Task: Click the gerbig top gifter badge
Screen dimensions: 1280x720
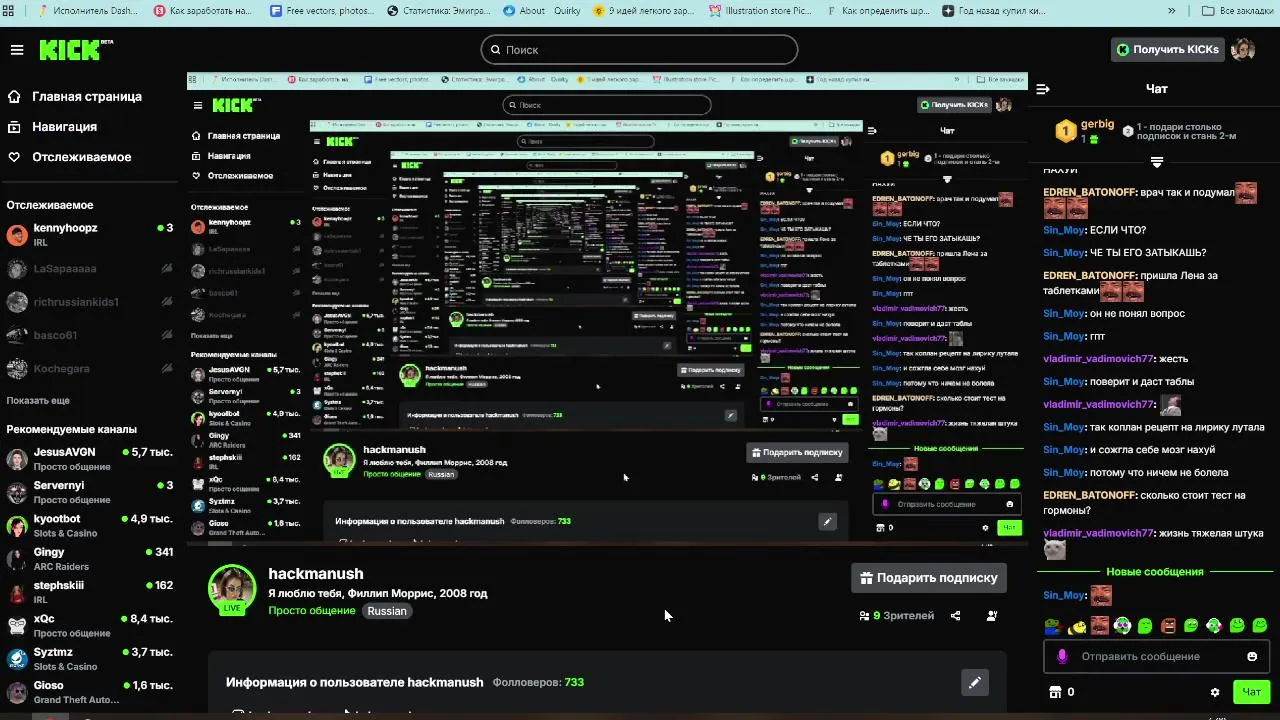Action: (1066, 131)
